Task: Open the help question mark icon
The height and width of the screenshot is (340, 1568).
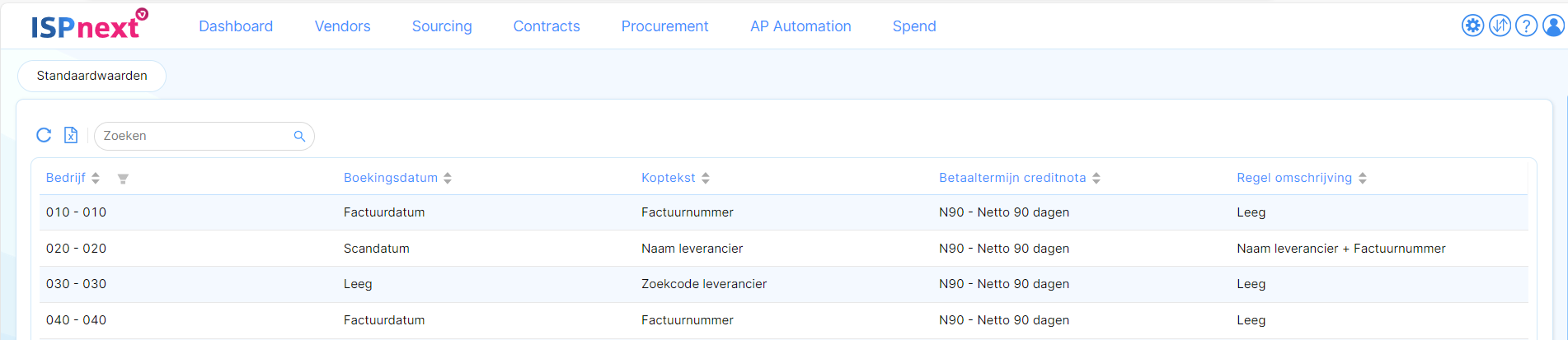Action: (x=1527, y=26)
